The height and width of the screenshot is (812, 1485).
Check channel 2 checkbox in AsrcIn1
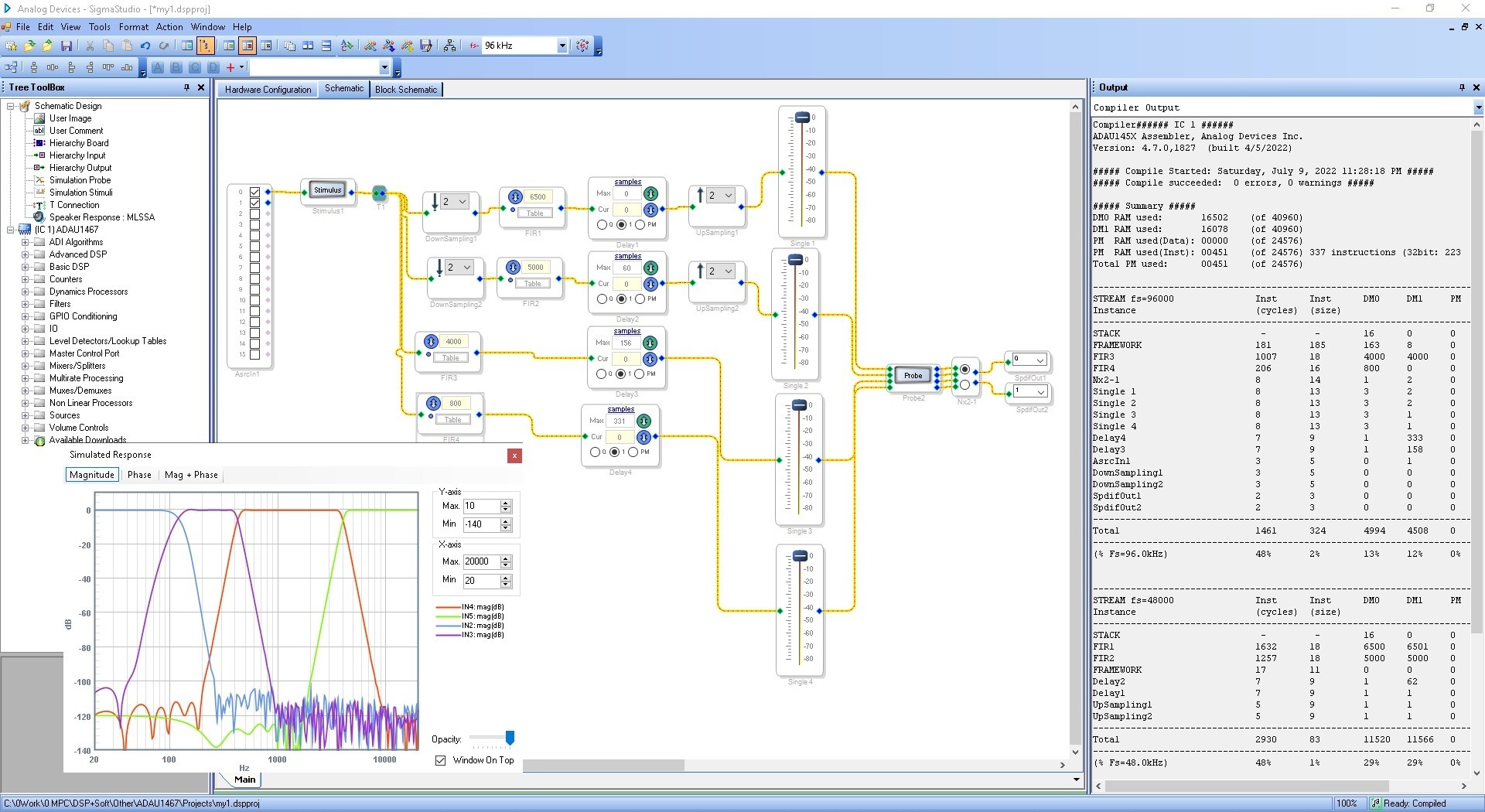point(254,213)
